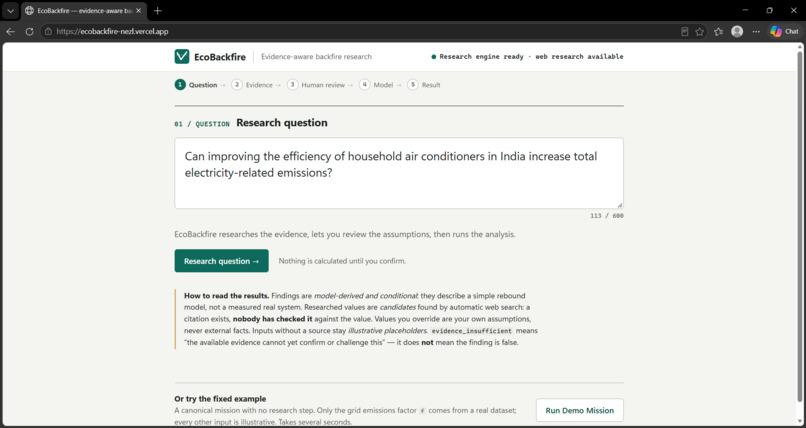Screen dimensions: 806x428
Task: Open browser settings three-dots menu
Action: pyautogui.click(x=756, y=31)
